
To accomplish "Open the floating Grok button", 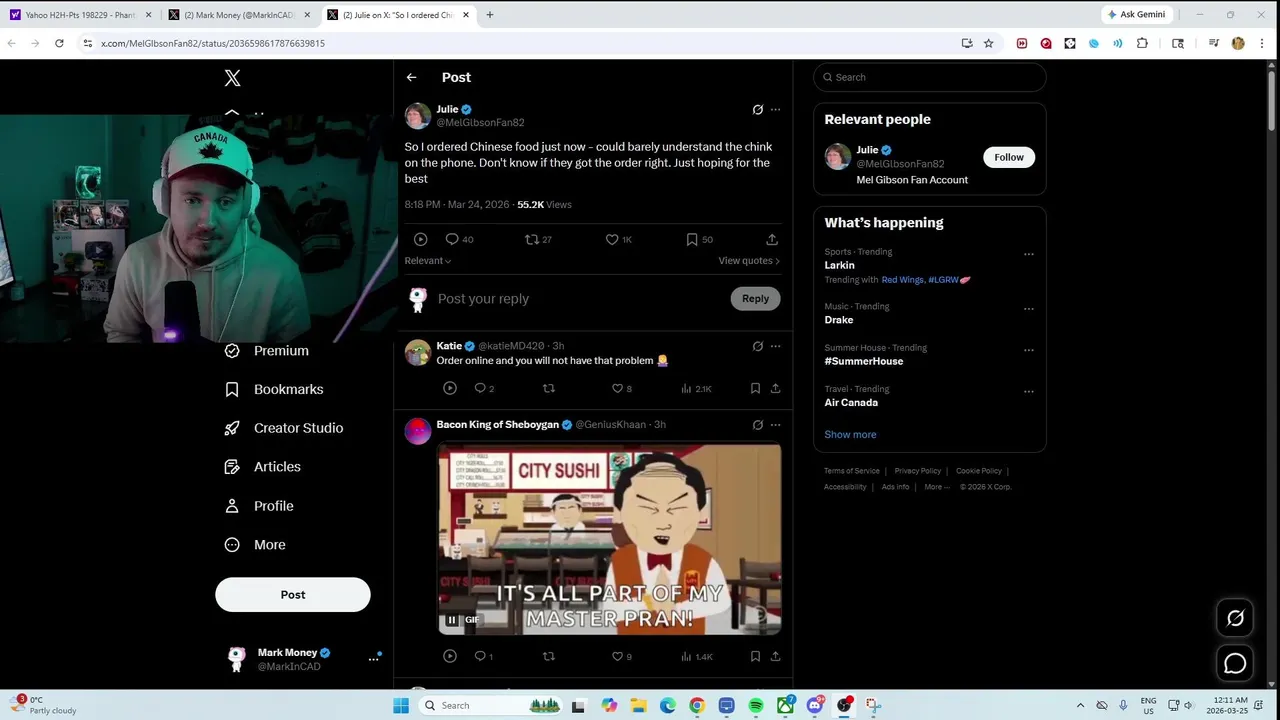I will (x=1235, y=618).
